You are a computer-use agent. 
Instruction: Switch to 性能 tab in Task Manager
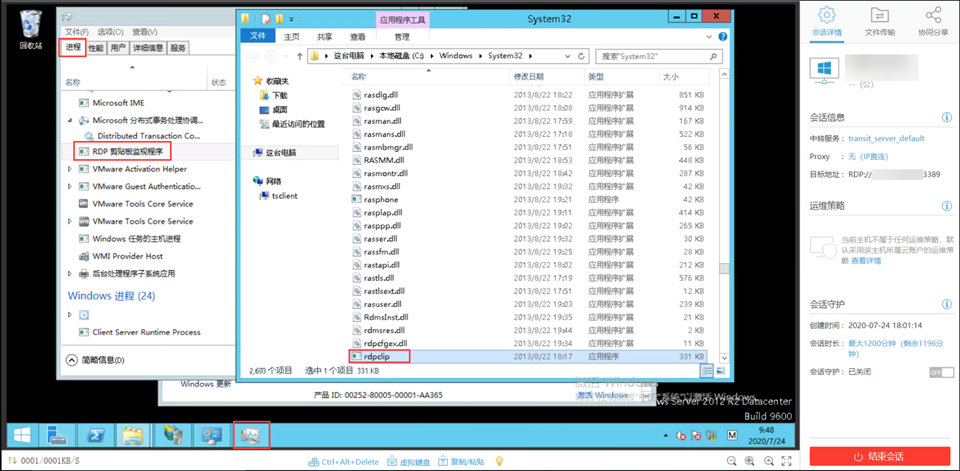coord(96,48)
